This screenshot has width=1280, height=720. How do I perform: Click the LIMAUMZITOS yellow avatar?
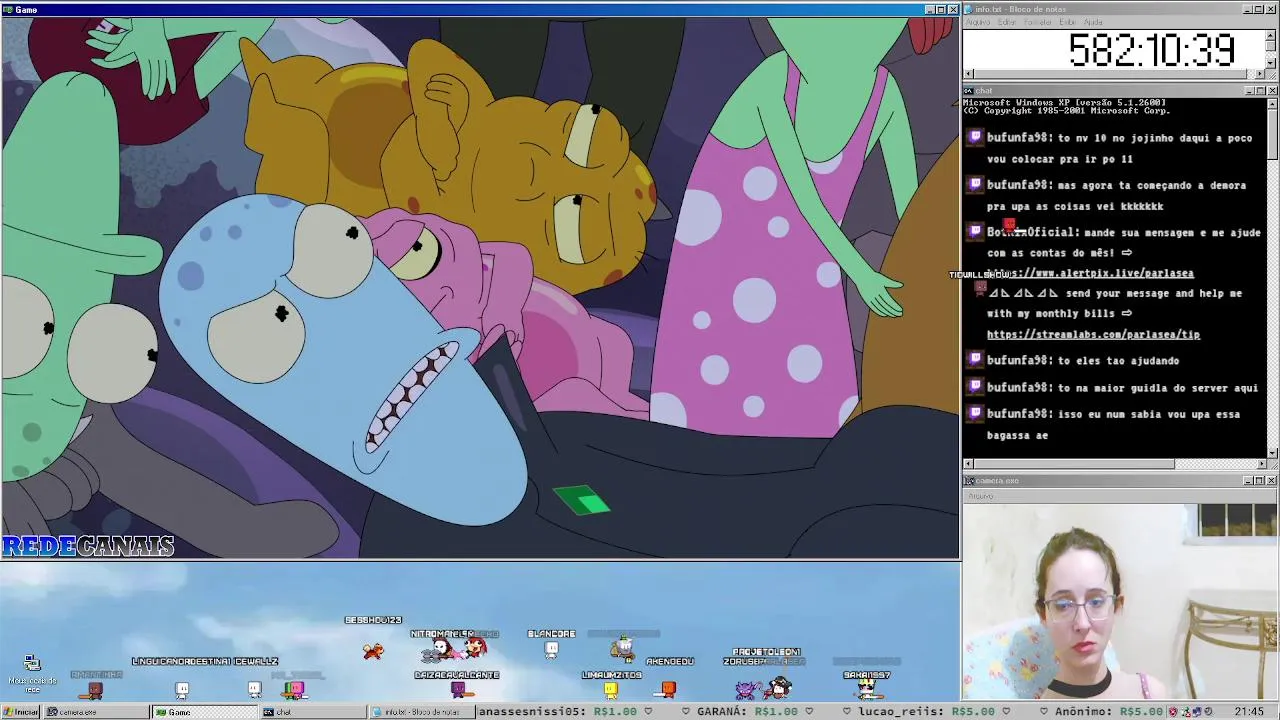point(611,689)
